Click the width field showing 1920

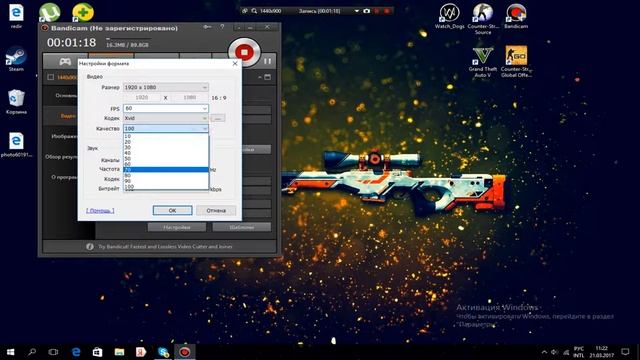[142, 98]
